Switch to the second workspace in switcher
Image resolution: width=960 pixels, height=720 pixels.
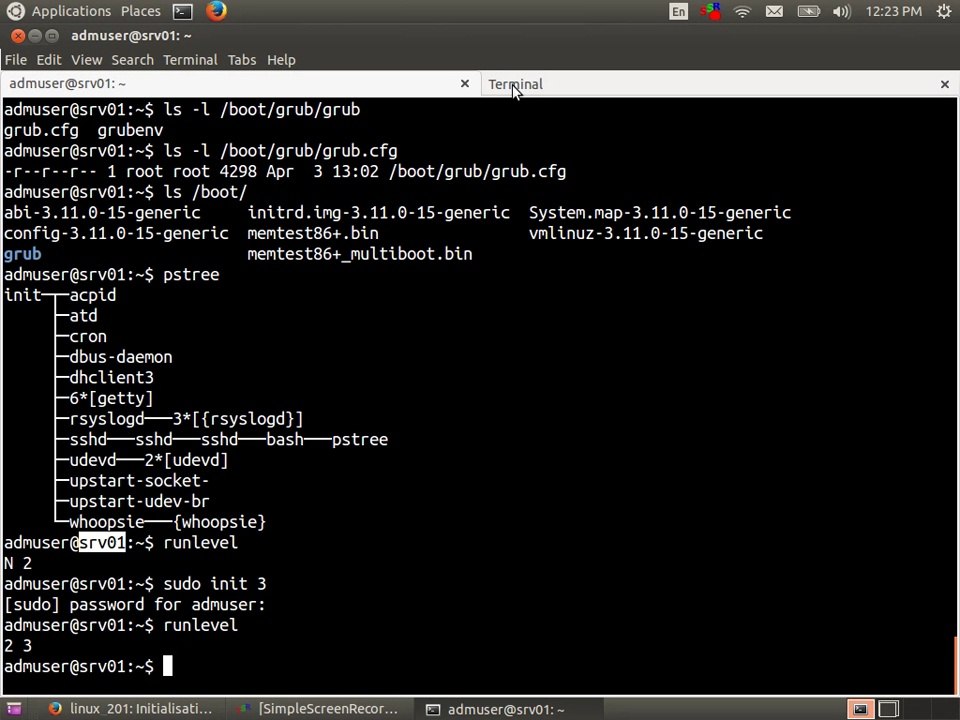tap(888, 709)
